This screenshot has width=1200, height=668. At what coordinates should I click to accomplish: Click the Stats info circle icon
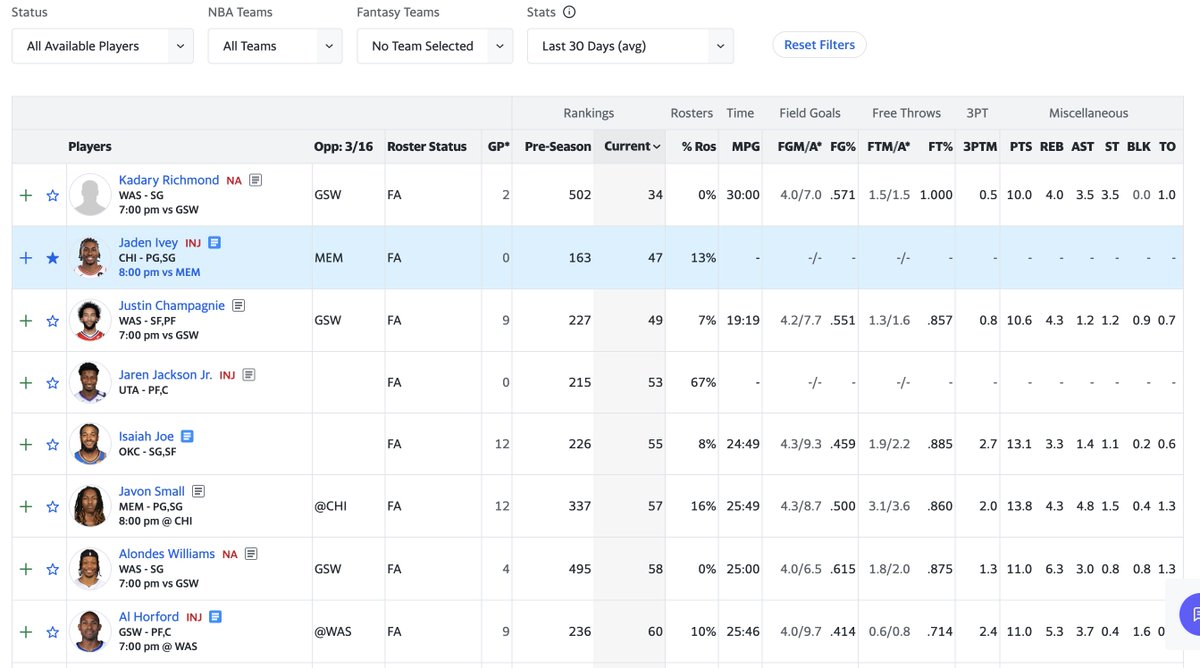click(x=569, y=13)
